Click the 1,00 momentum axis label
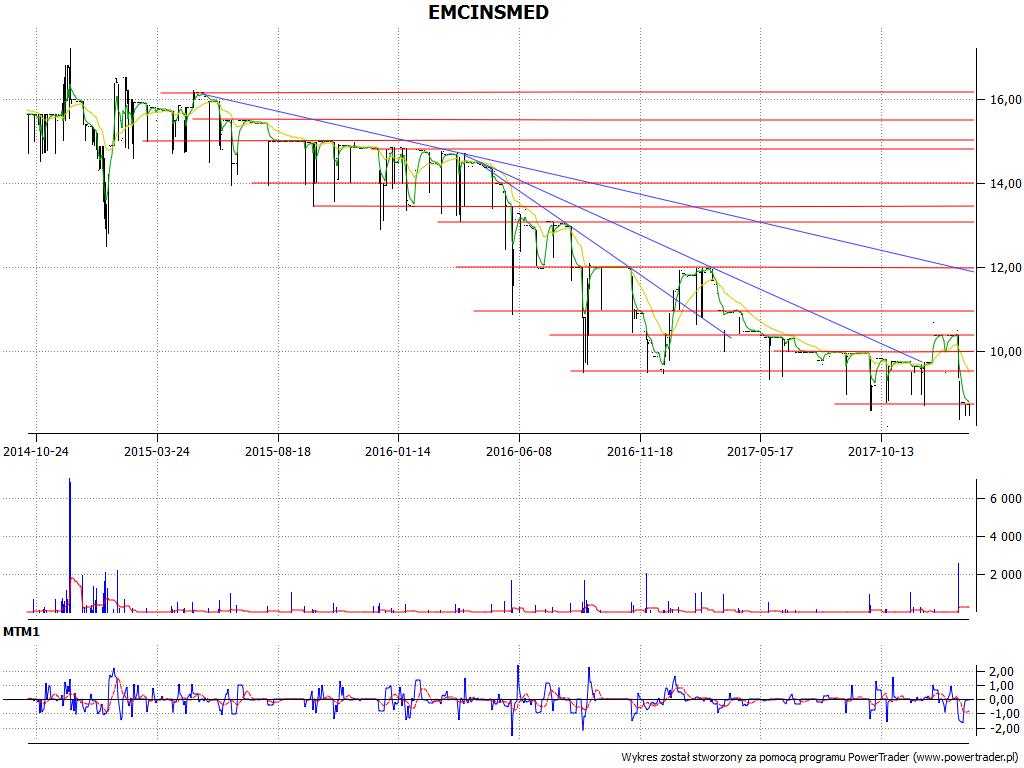 point(1003,686)
